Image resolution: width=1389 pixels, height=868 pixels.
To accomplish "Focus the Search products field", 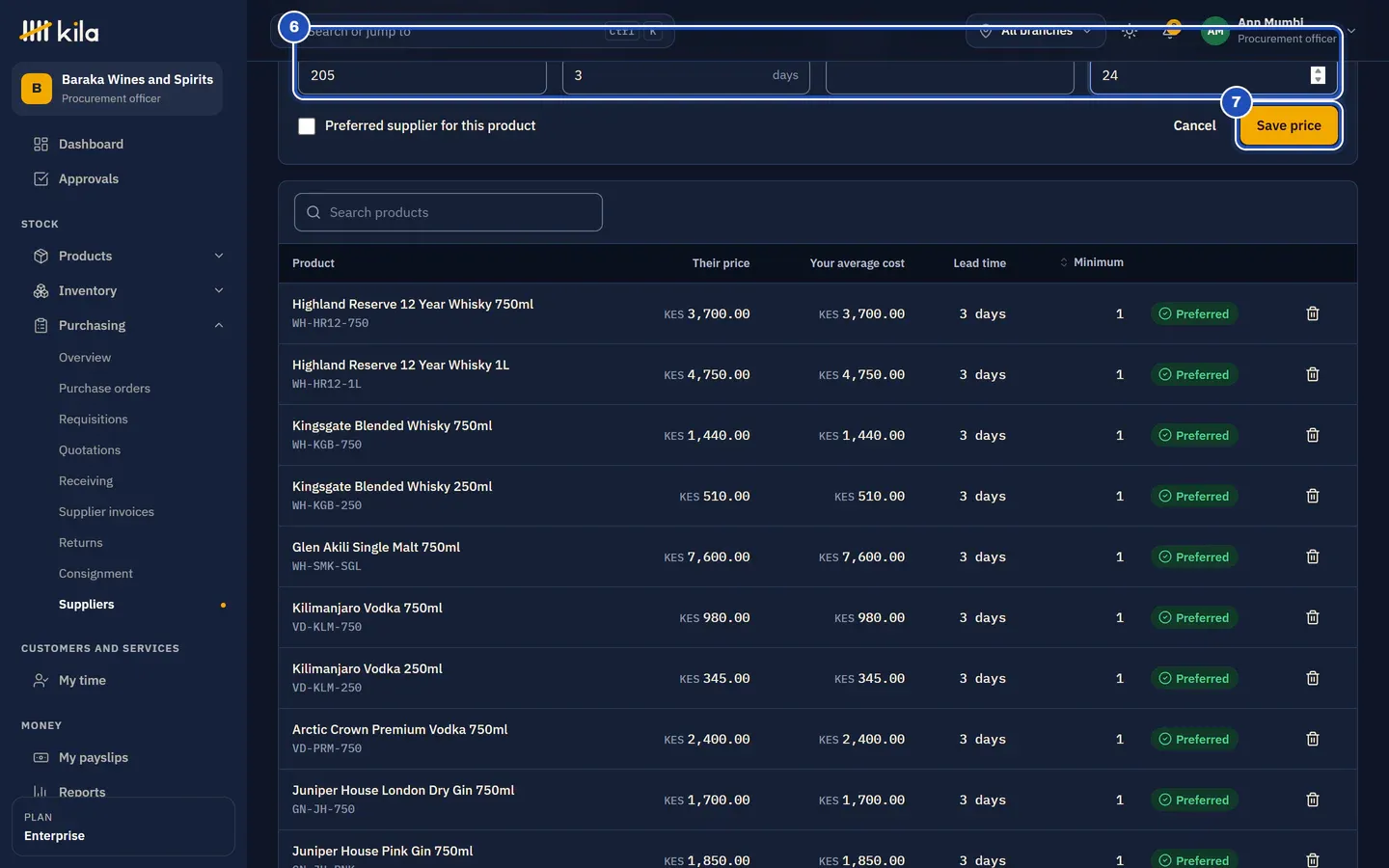I will pos(449,212).
